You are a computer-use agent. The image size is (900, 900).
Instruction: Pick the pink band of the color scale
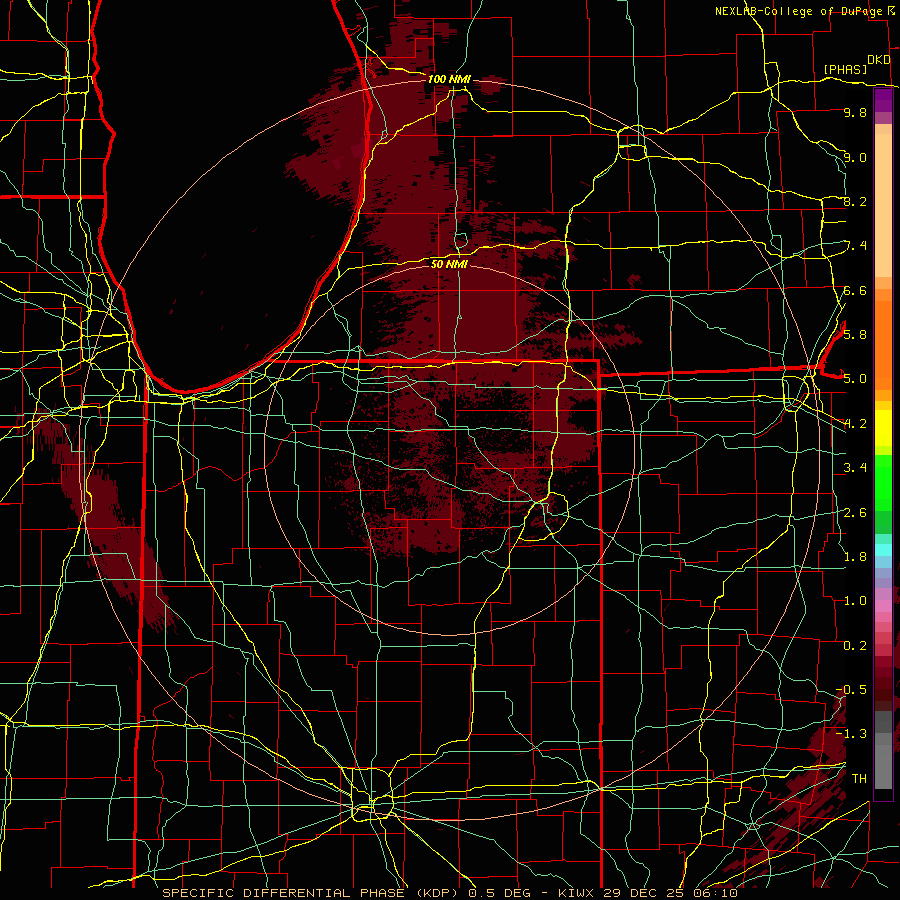click(x=883, y=606)
